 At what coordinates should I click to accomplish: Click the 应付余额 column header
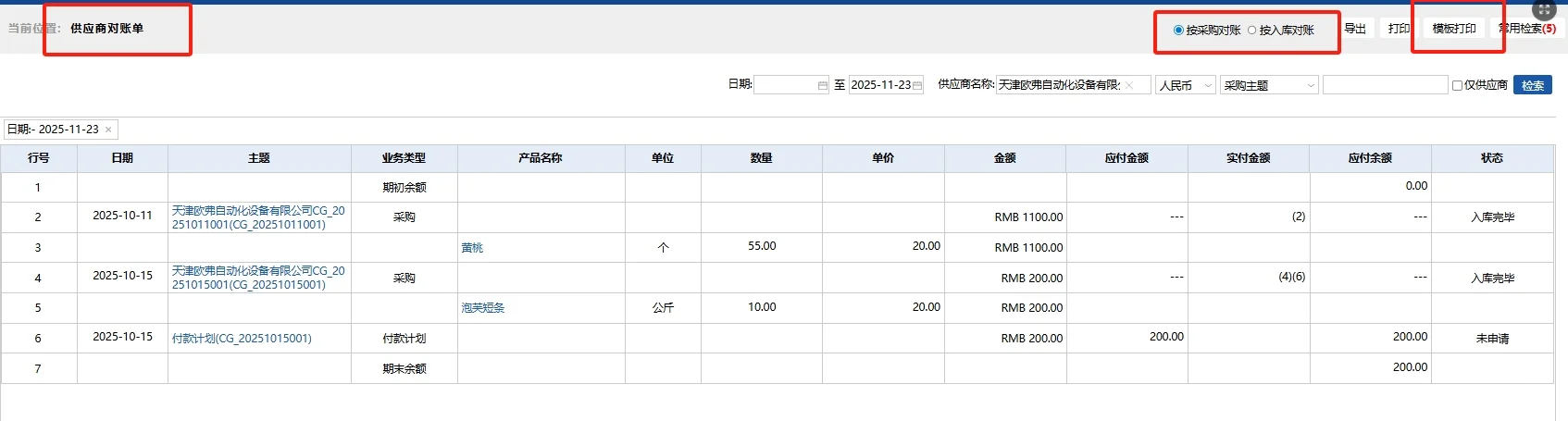click(x=1370, y=158)
